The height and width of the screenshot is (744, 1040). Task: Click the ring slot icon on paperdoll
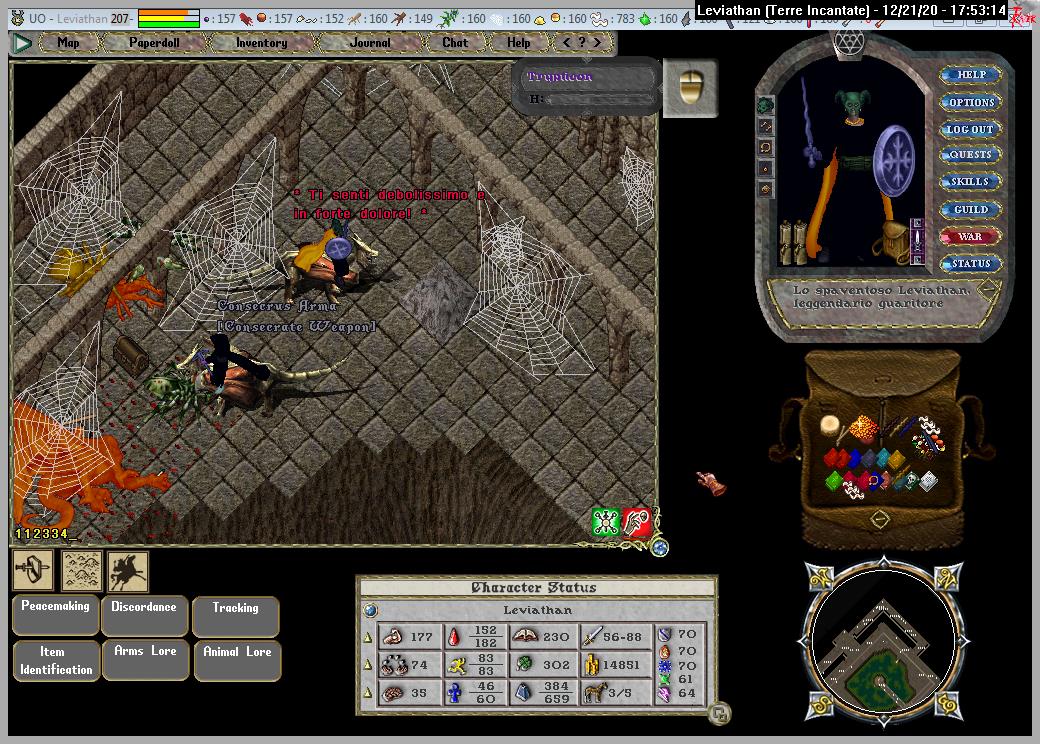click(765, 168)
